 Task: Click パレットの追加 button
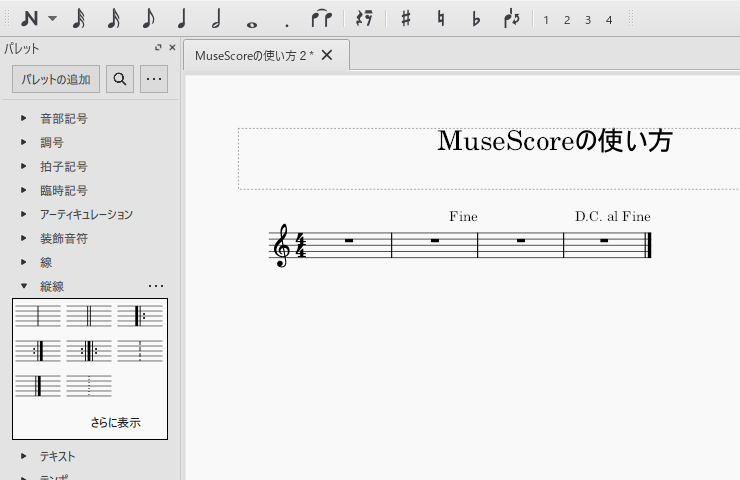pos(56,79)
